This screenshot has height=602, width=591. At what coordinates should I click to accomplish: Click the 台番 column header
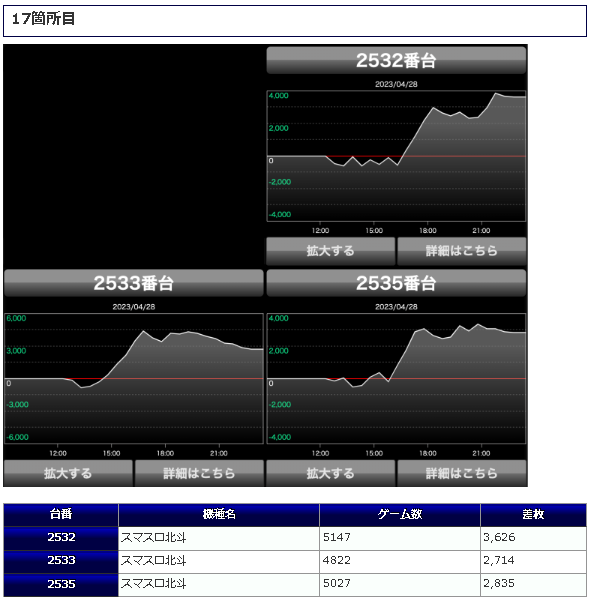61,515
